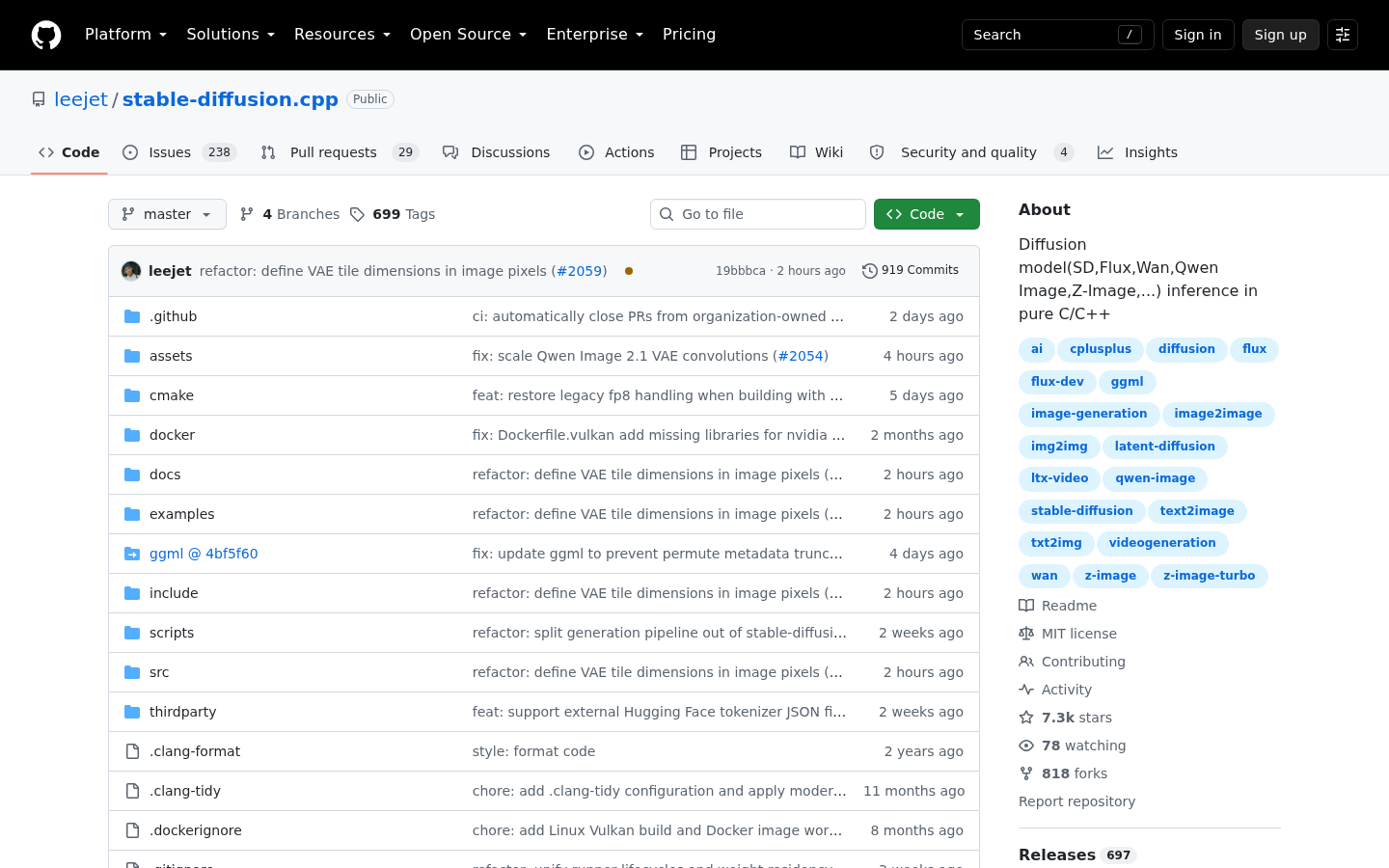Click the Go to file search box
The height and width of the screenshot is (868, 1389).
[x=758, y=214]
